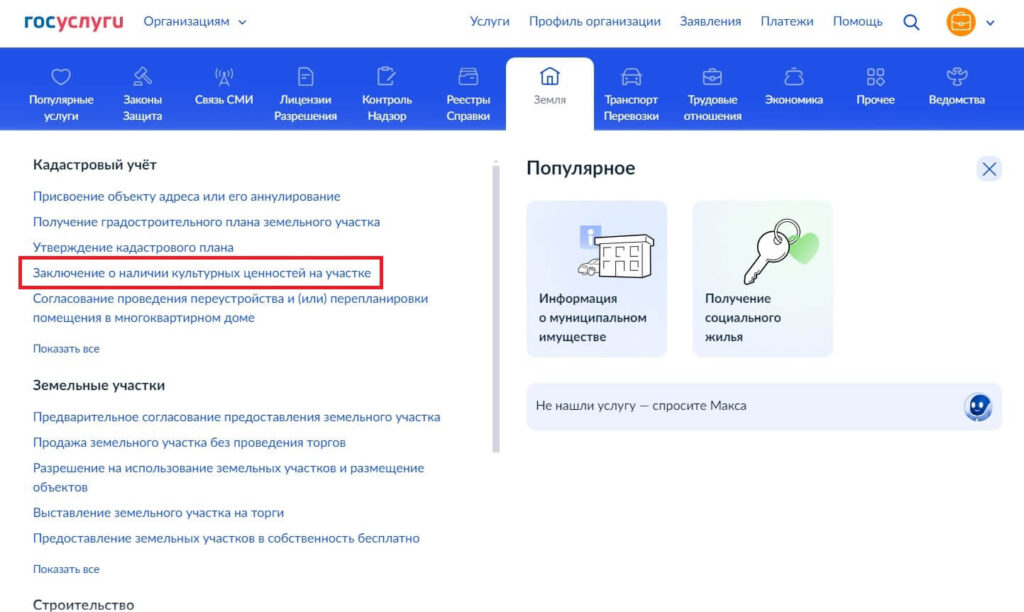1024x612 pixels.
Task: Open Услуги in the top menu
Action: coord(489,22)
